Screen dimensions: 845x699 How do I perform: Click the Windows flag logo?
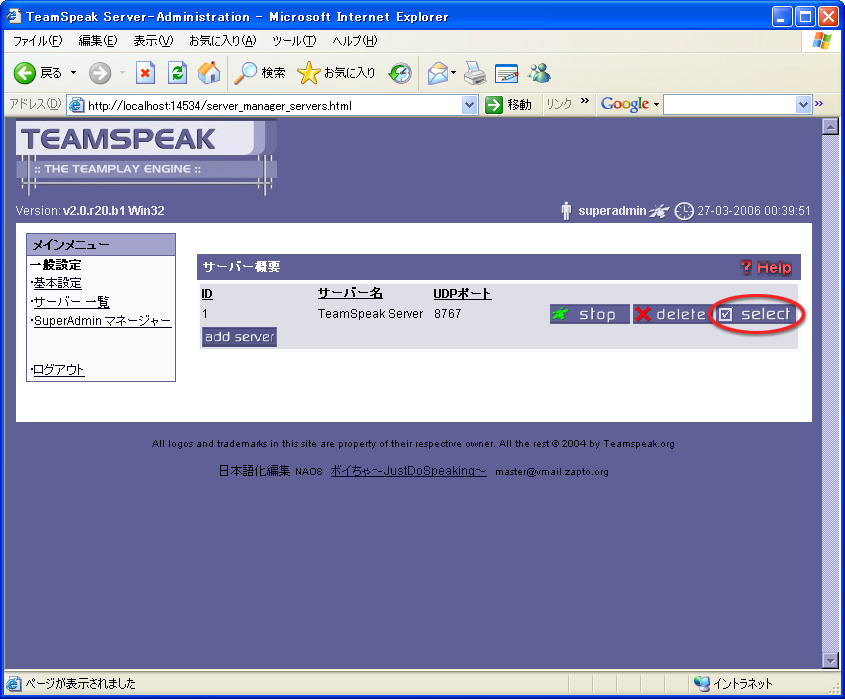(x=822, y=40)
